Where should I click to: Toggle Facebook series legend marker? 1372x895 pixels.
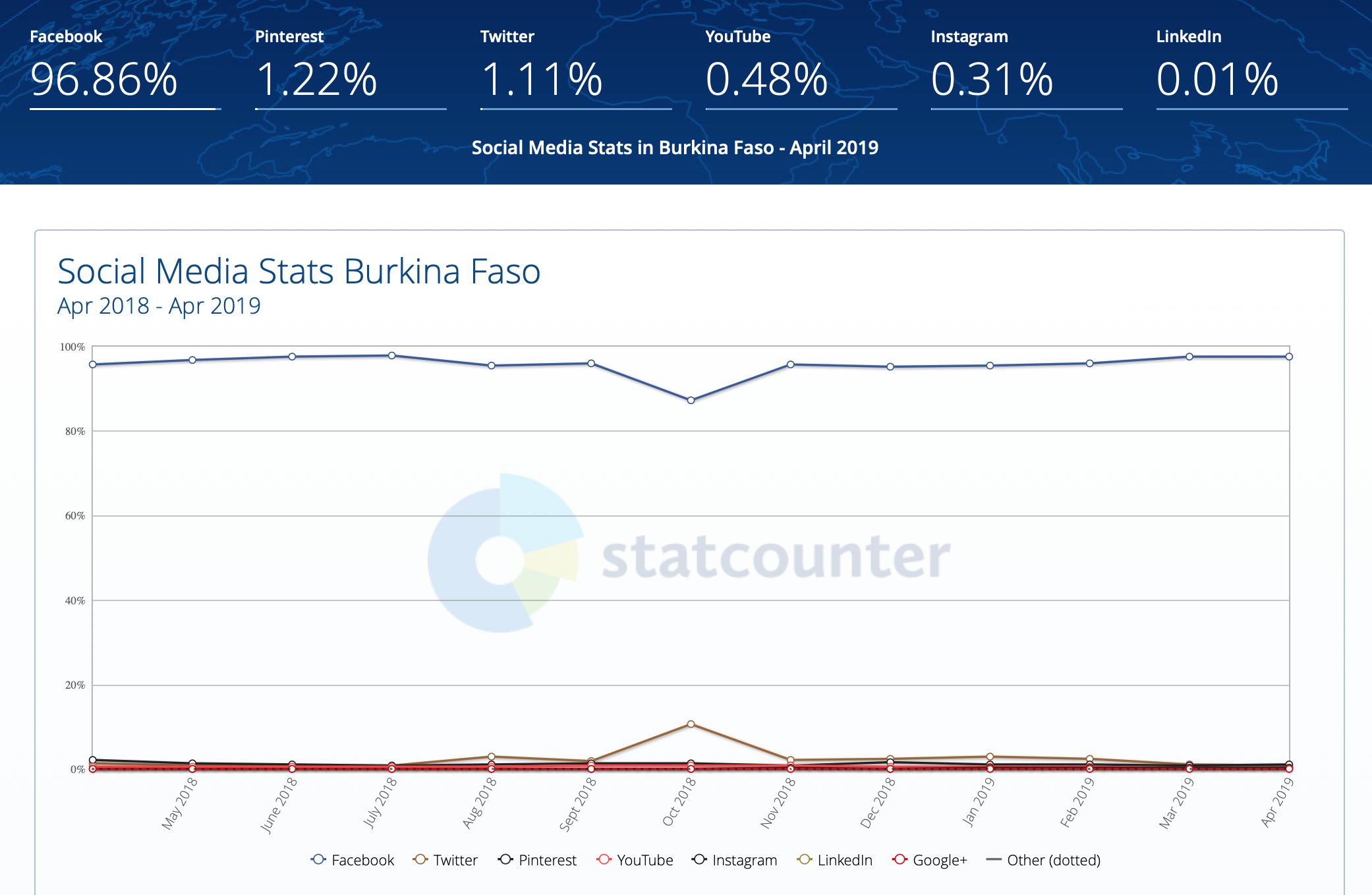click(x=318, y=859)
